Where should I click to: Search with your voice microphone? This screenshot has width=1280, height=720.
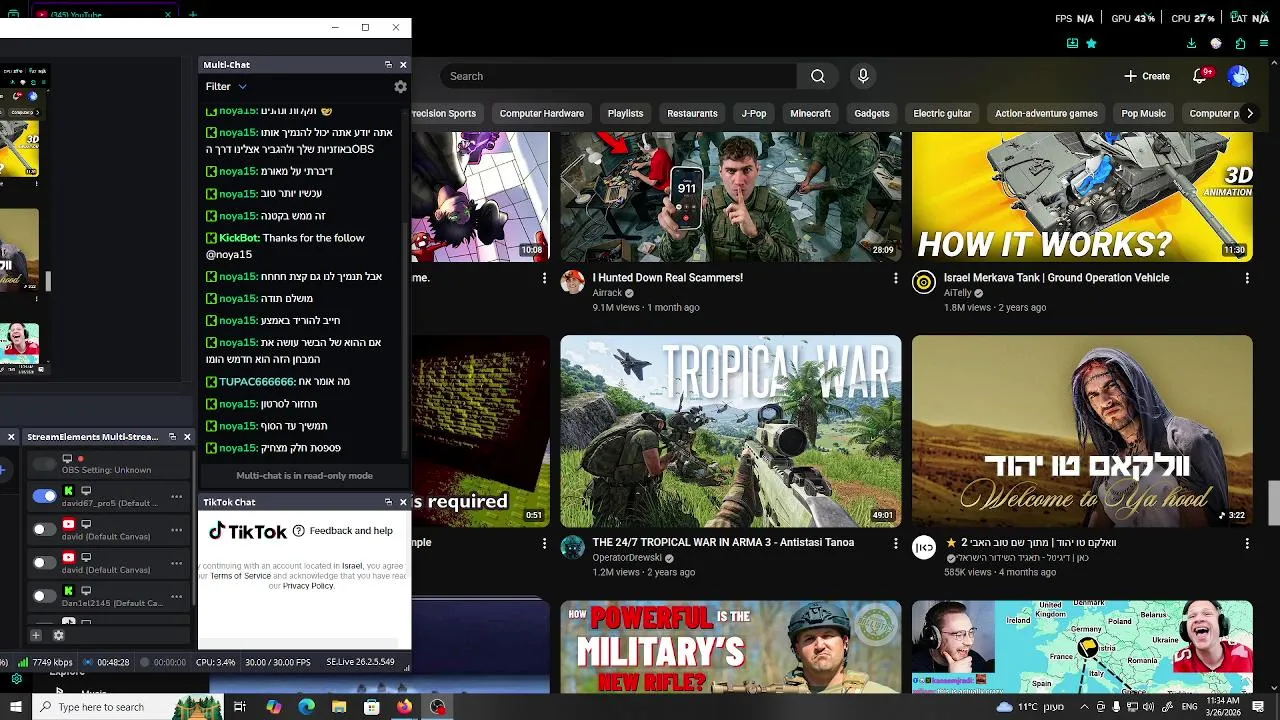(863, 76)
